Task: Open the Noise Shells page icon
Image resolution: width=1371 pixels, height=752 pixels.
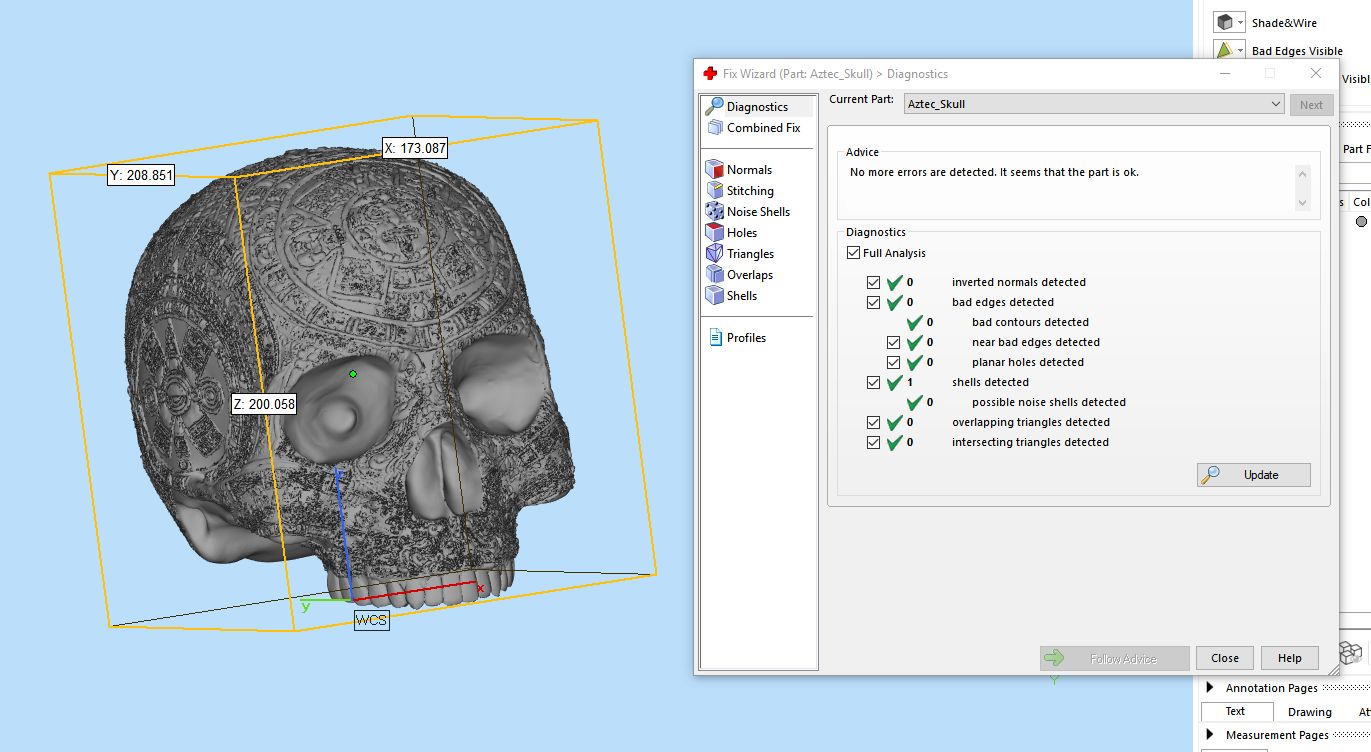Action: coord(714,212)
